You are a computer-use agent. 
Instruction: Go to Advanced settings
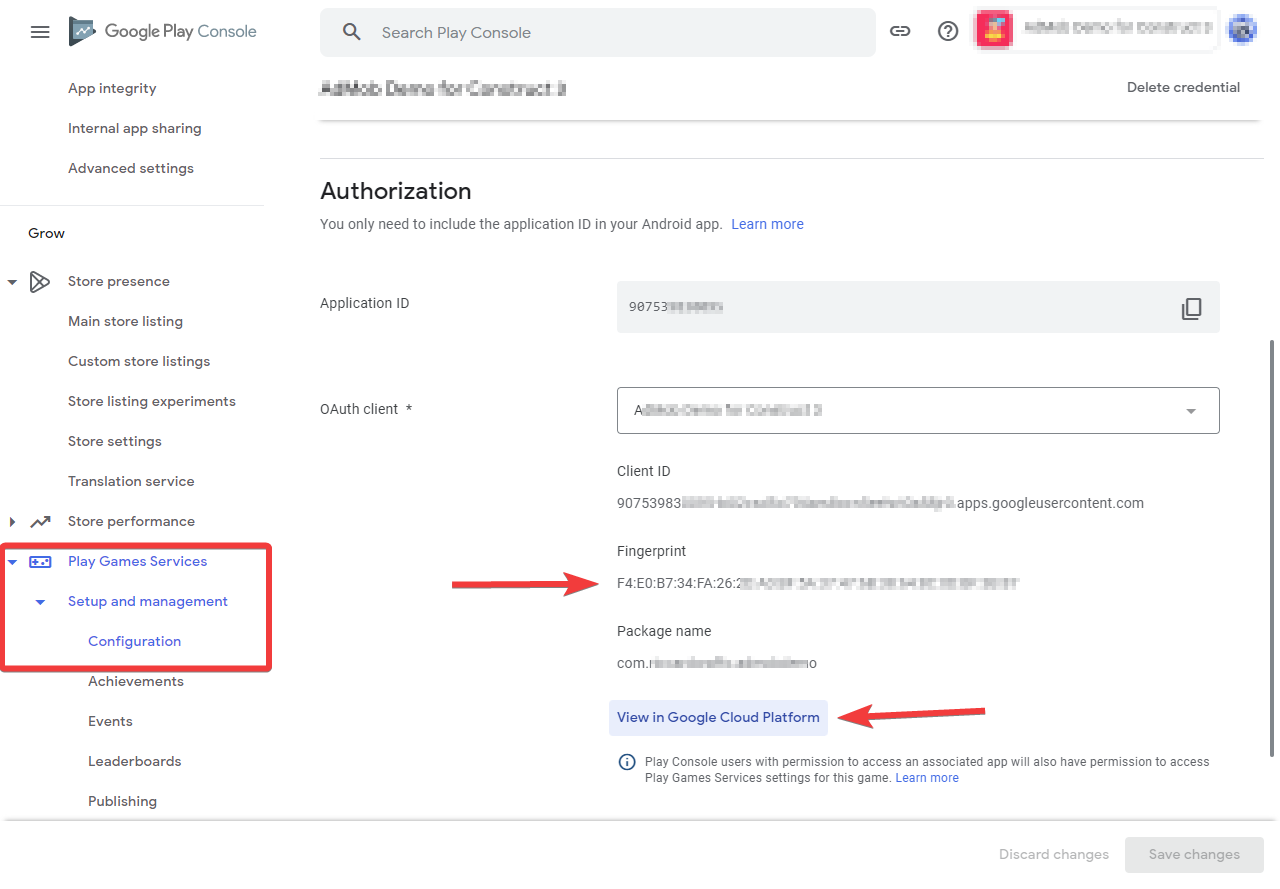tap(131, 168)
